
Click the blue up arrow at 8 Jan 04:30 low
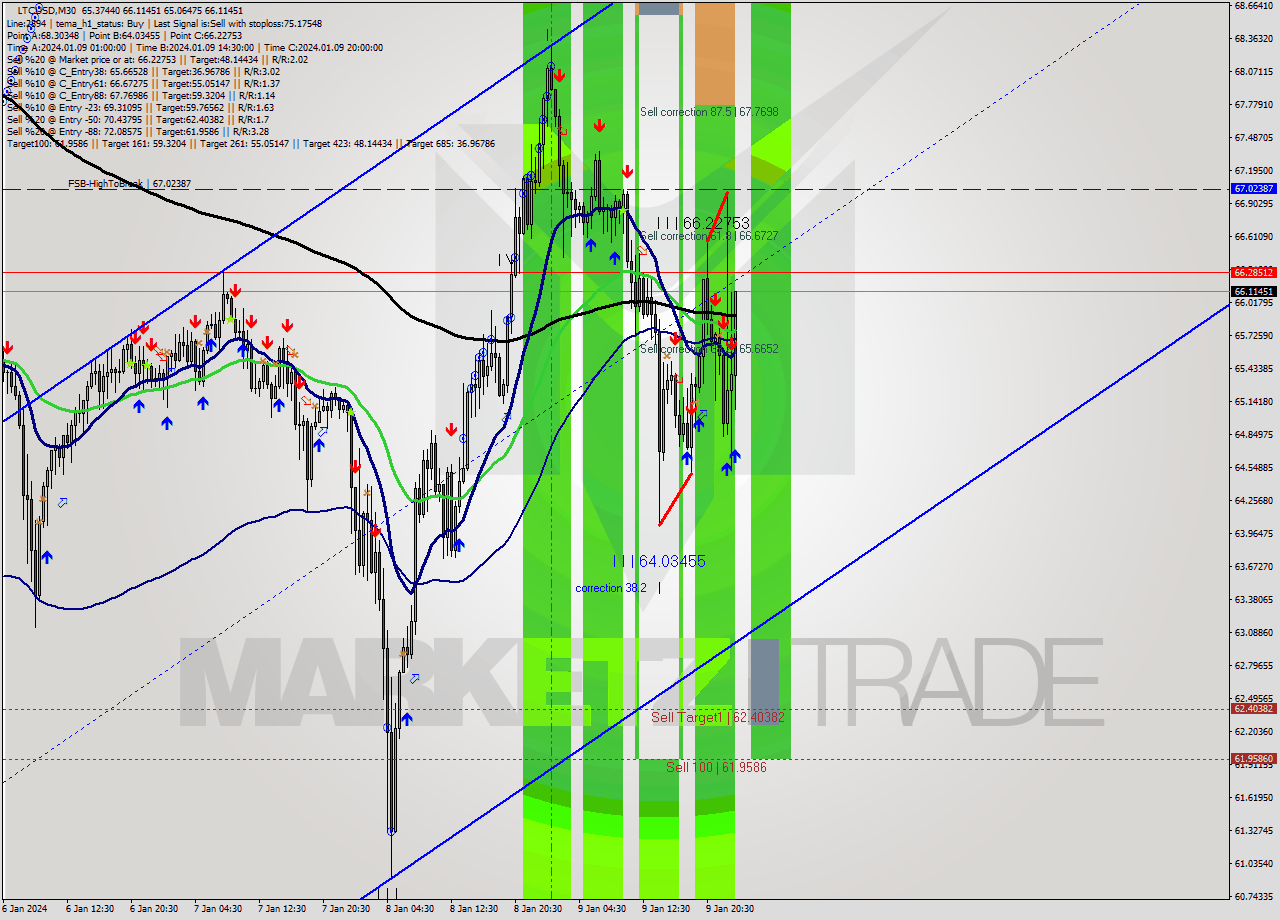click(x=407, y=719)
